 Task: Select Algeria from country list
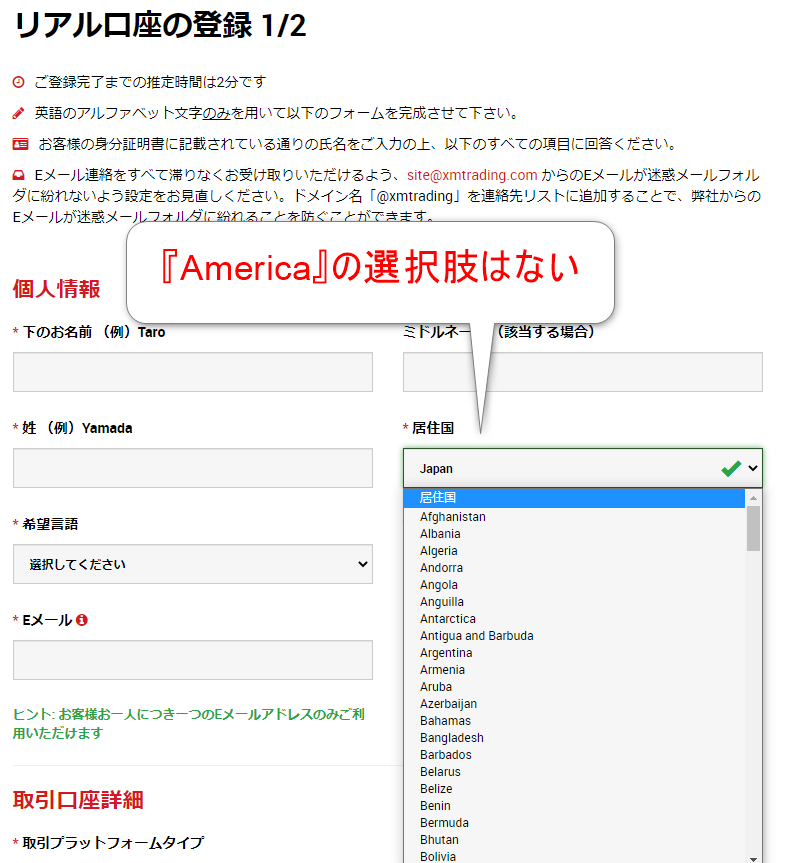(x=574, y=551)
